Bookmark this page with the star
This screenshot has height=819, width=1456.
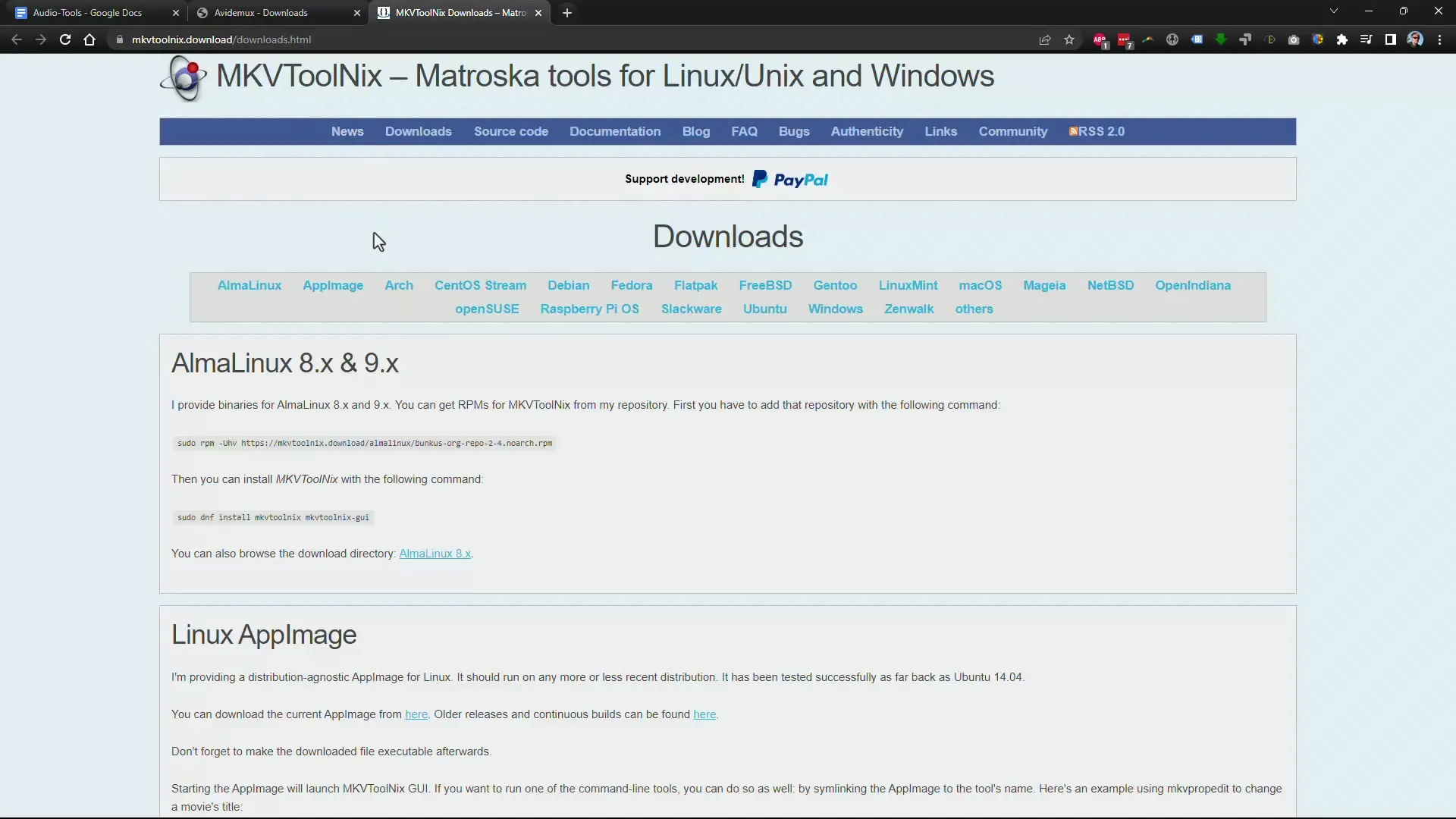point(1069,39)
